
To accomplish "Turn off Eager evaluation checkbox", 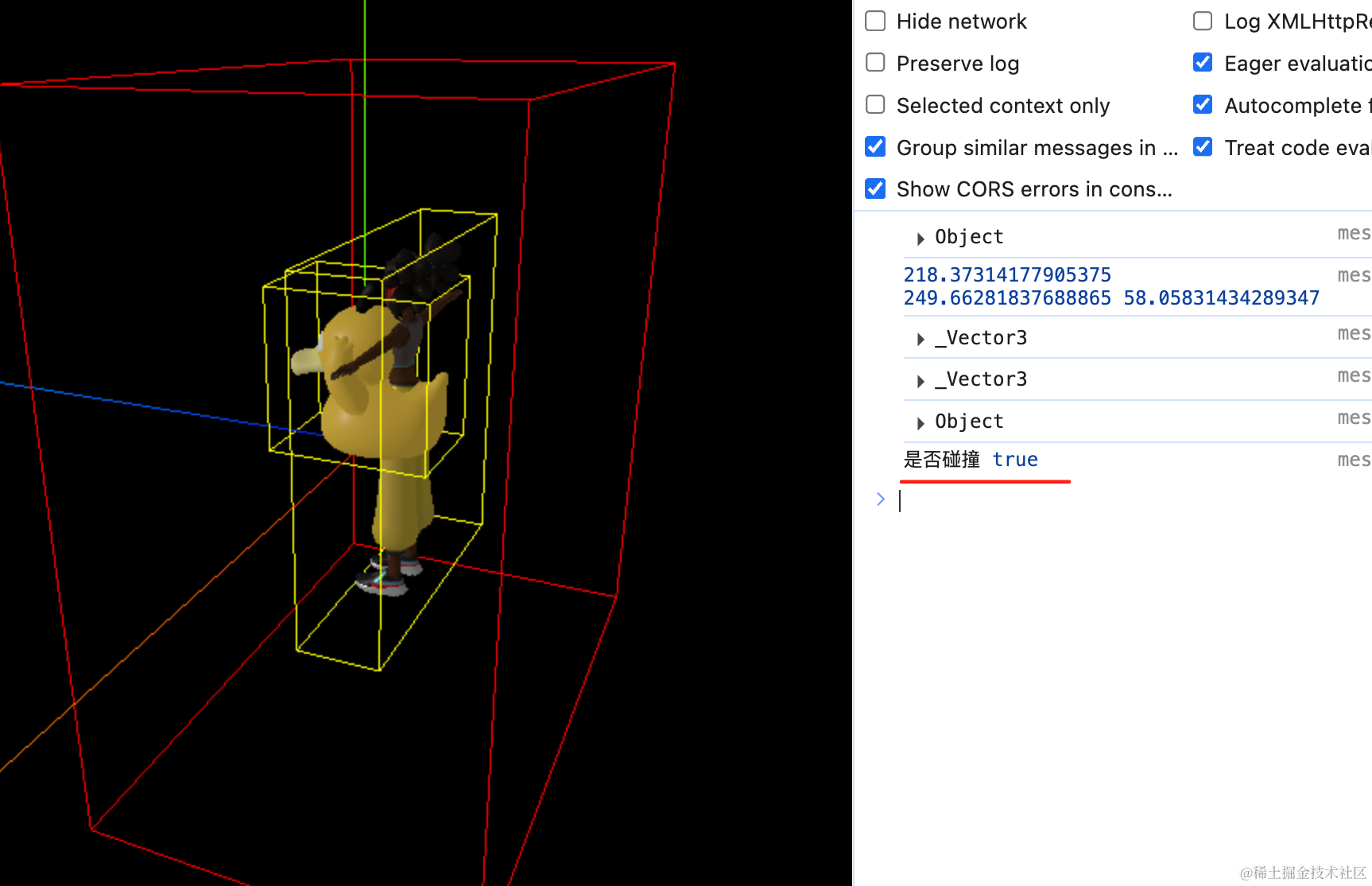I will coord(1203,63).
